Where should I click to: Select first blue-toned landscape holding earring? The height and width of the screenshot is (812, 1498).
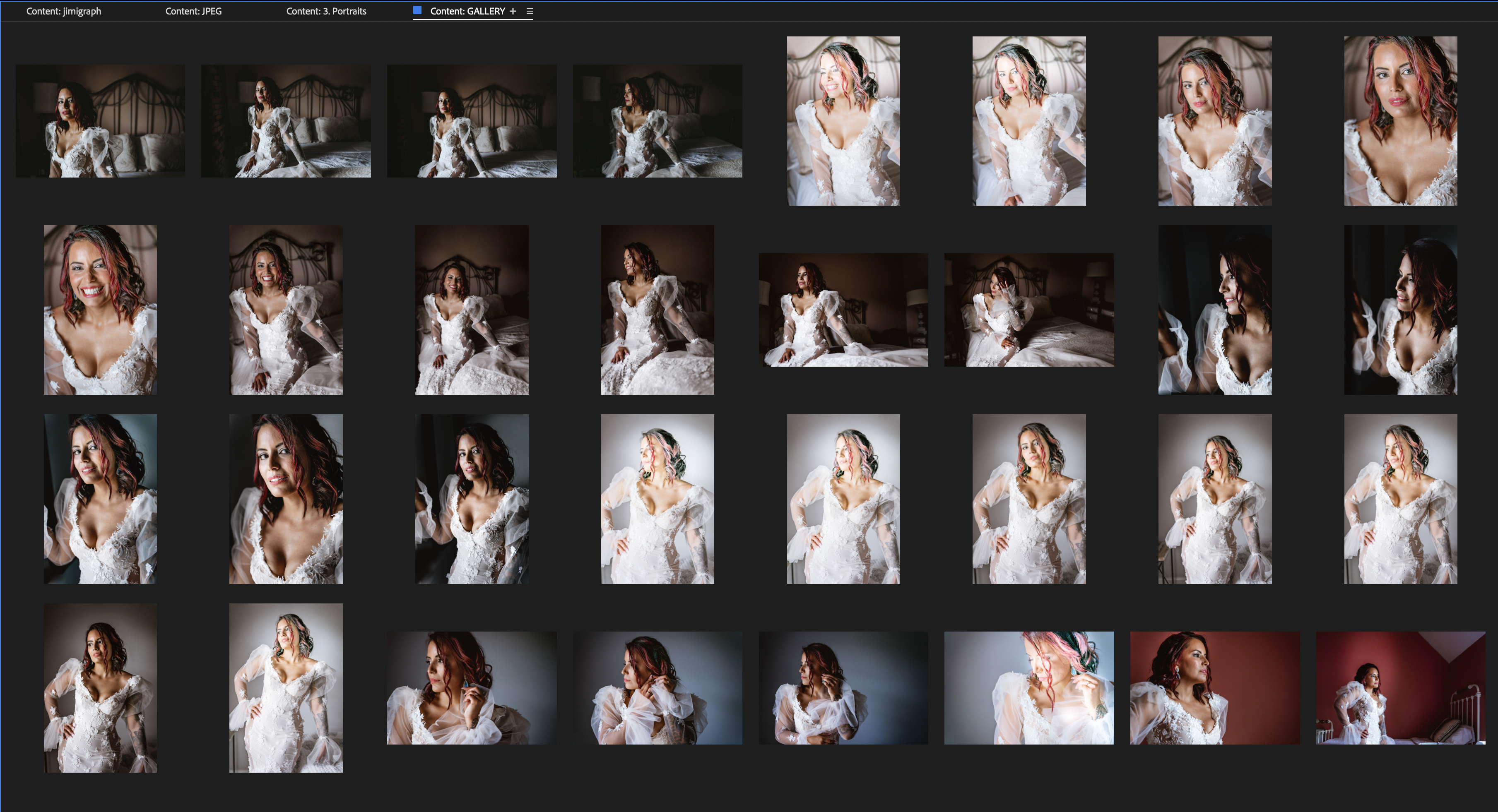tap(472, 687)
